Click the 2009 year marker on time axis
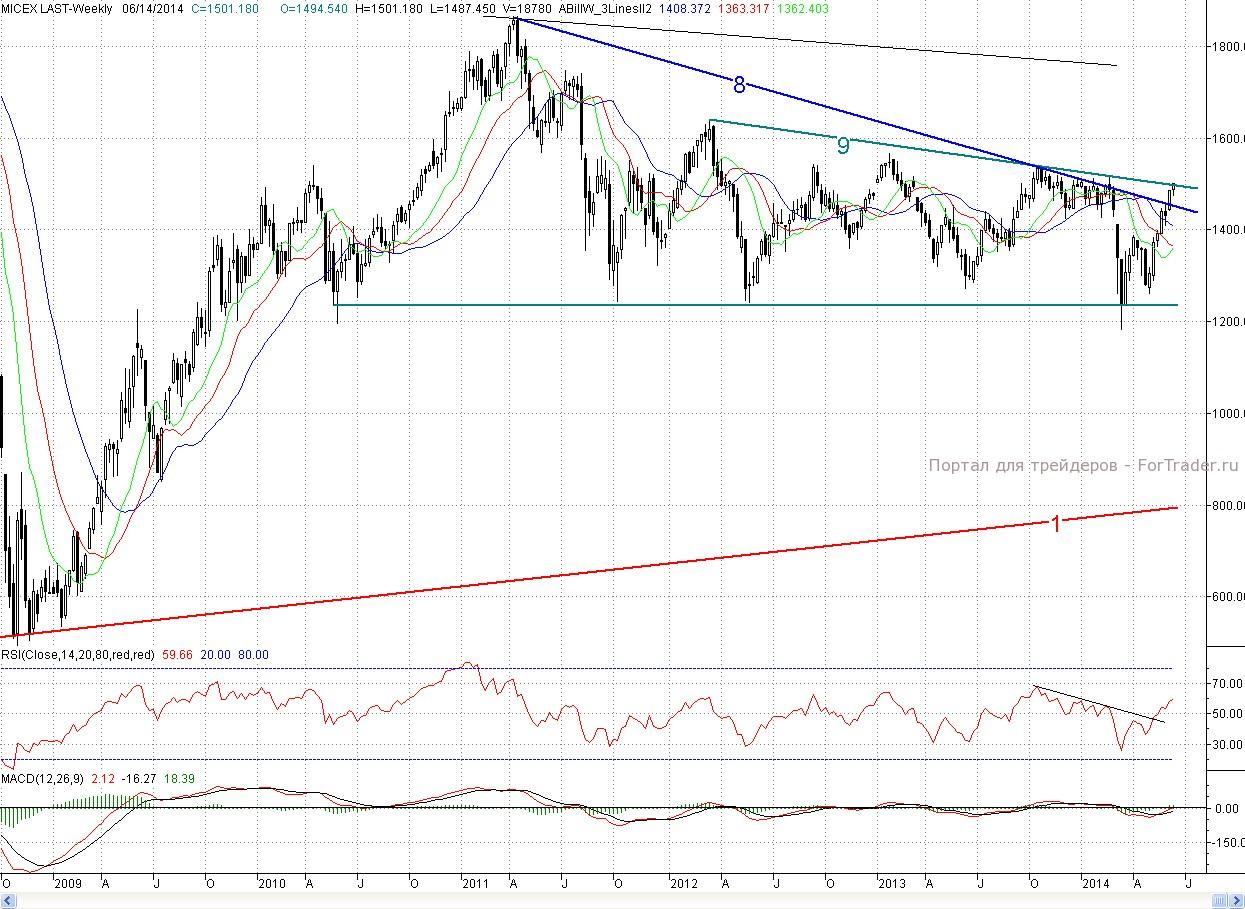 pos(66,884)
